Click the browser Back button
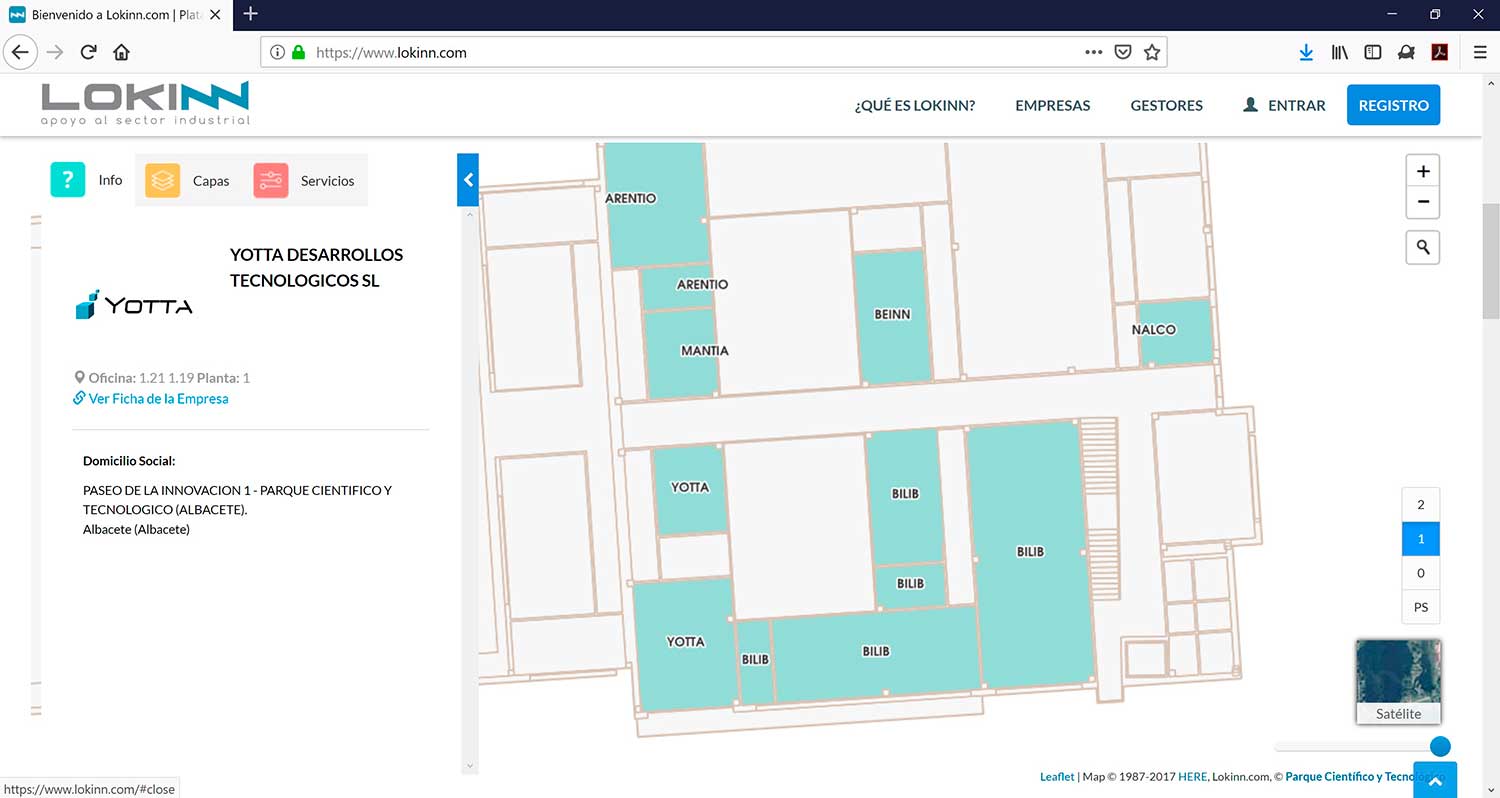Image resolution: width=1500 pixels, height=798 pixels. click(21, 52)
